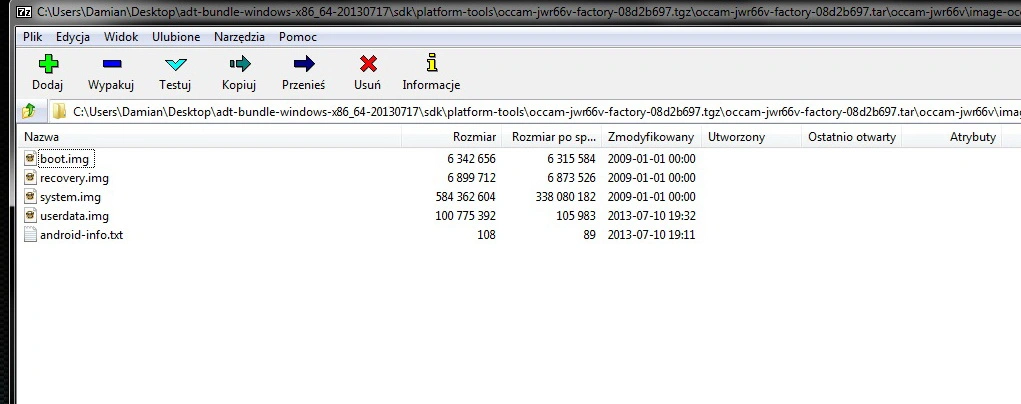Click the Usuń red delete icon
The height and width of the screenshot is (404, 1021).
click(367, 66)
